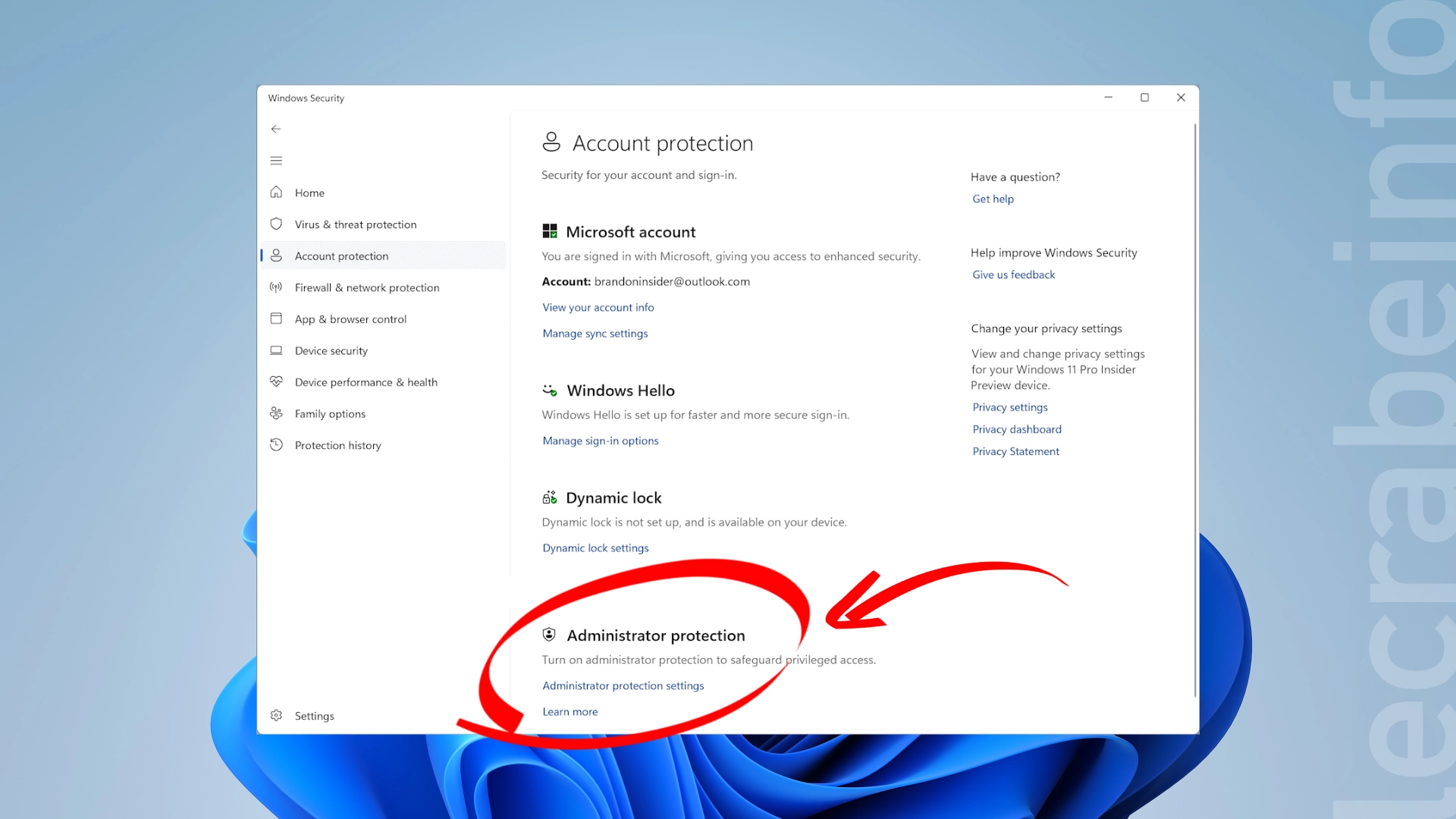Click the Settings gear icon
Screen dimensions: 1456x819
[x=276, y=715]
